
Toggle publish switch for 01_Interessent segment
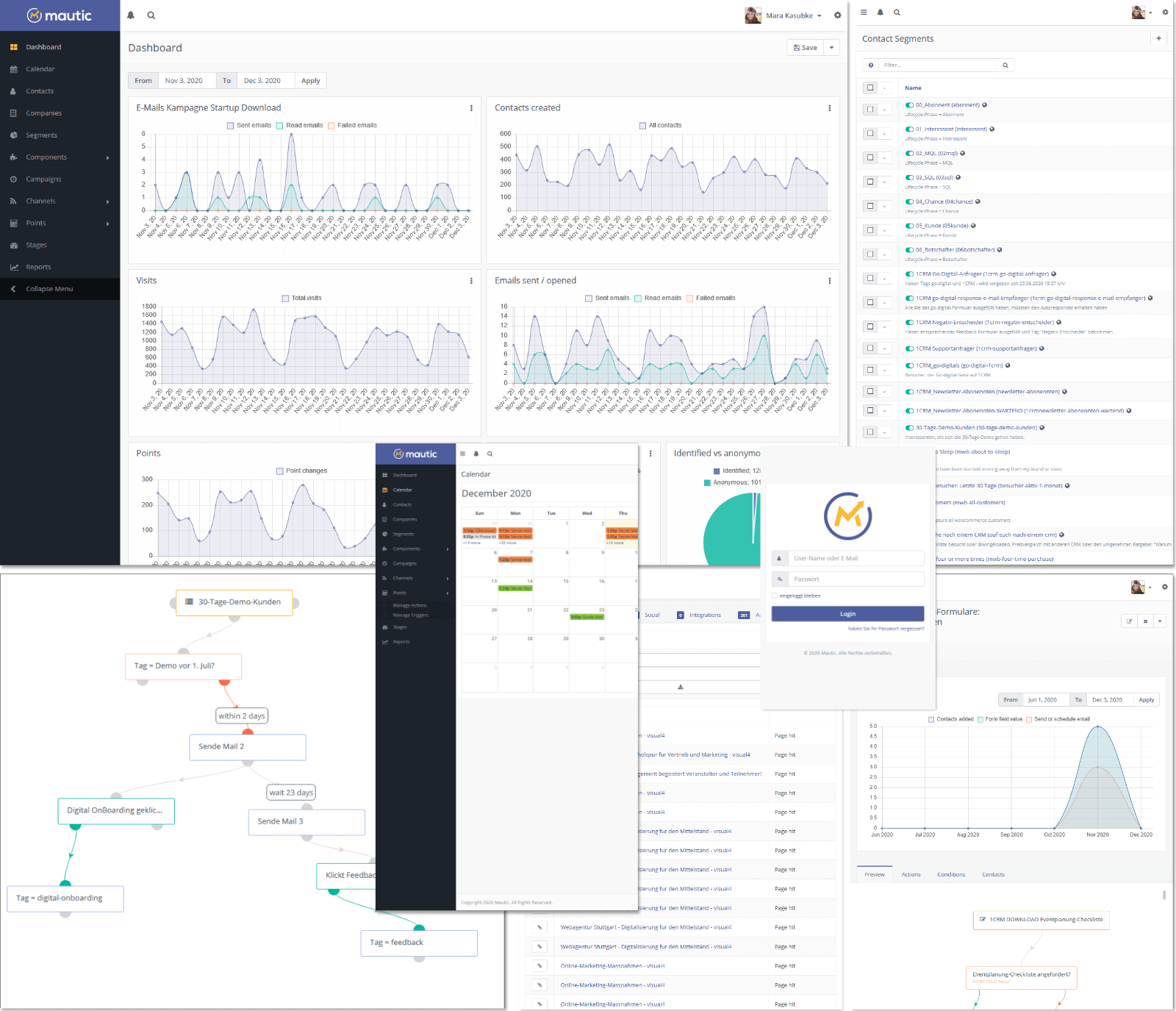click(x=909, y=129)
